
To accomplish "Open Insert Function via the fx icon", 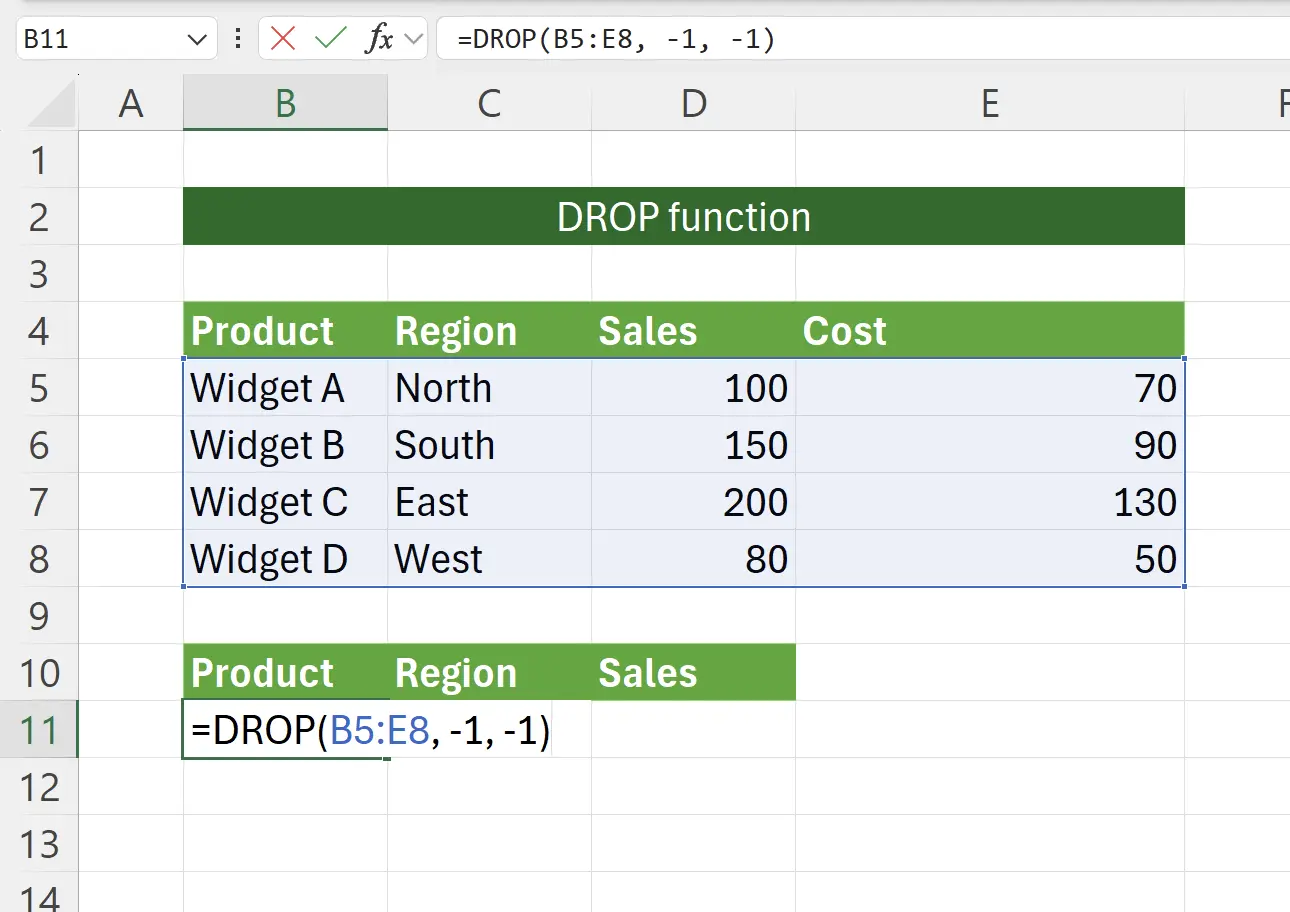I will pos(380,40).
